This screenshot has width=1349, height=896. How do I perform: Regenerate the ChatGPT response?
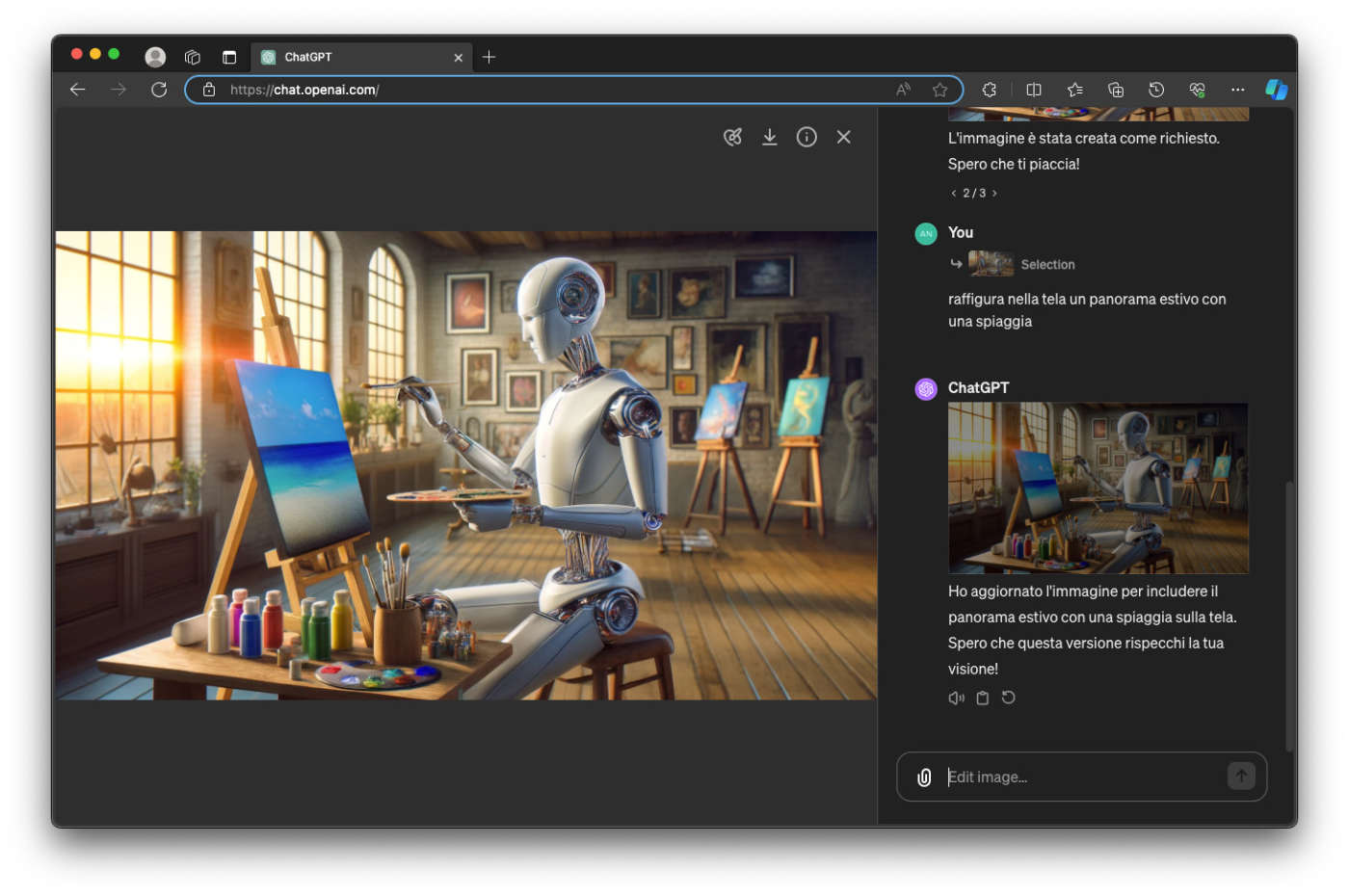[1008, 698]
